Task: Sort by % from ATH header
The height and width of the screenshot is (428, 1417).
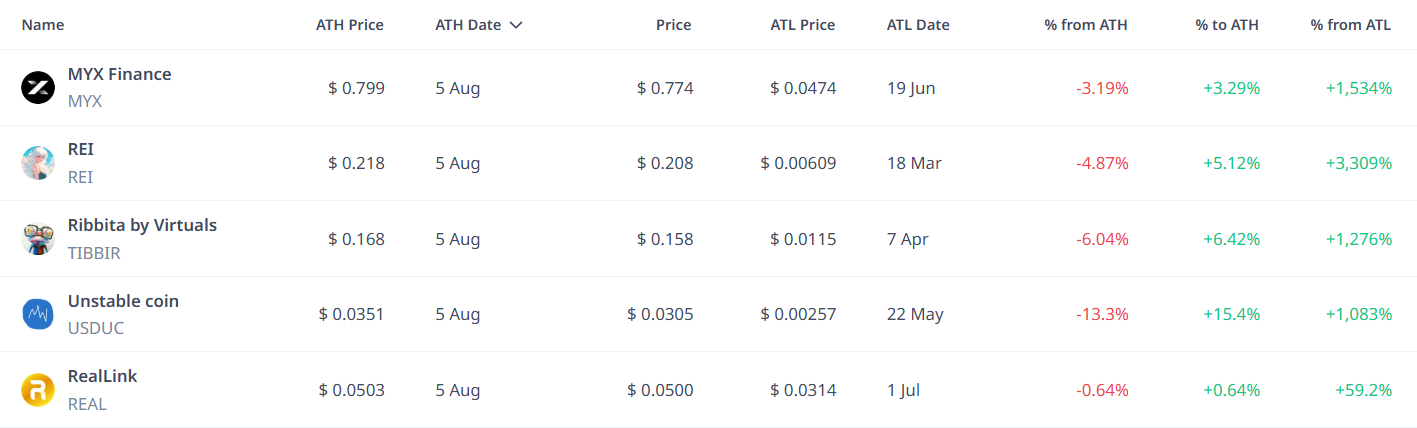Action: tap(1086, 25)
